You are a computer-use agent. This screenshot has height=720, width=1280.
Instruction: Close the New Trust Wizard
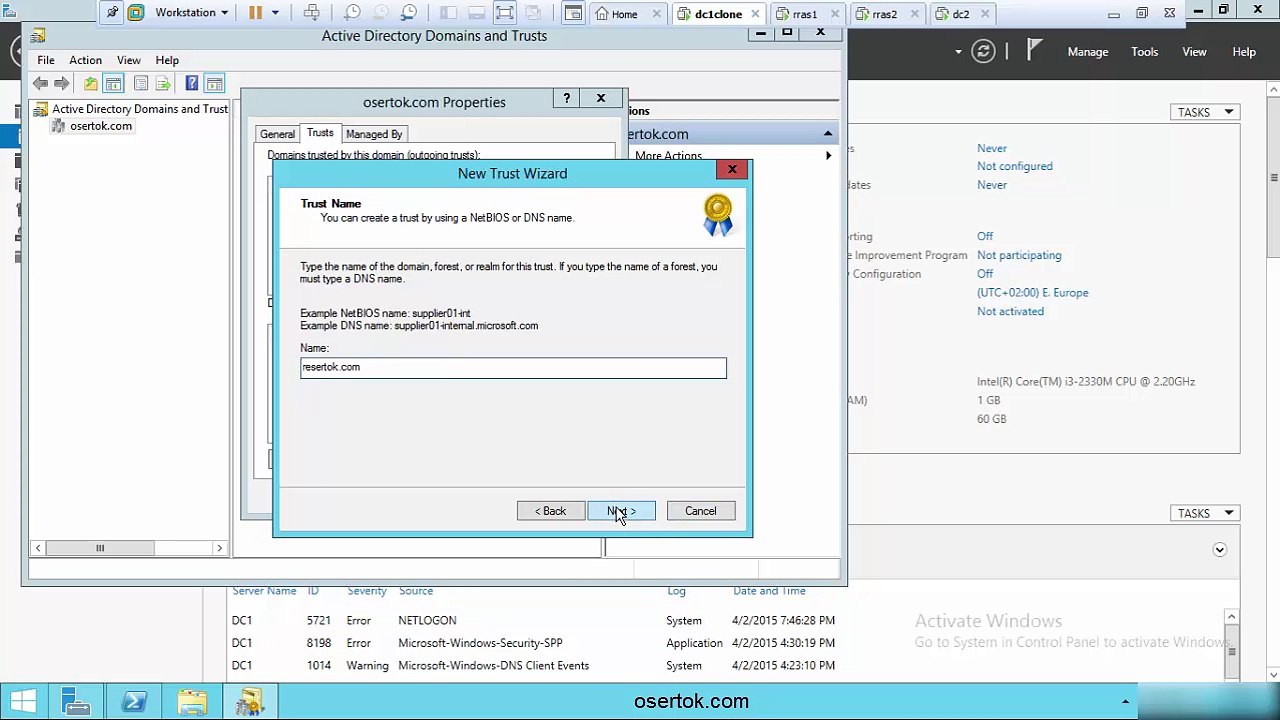click(732, 170)
